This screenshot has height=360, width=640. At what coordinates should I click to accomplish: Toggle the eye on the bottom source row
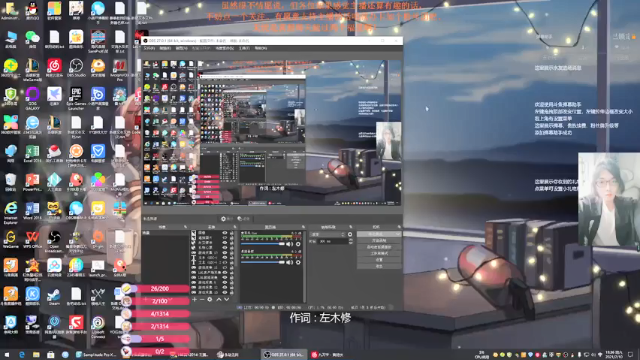tap(225, 292)
